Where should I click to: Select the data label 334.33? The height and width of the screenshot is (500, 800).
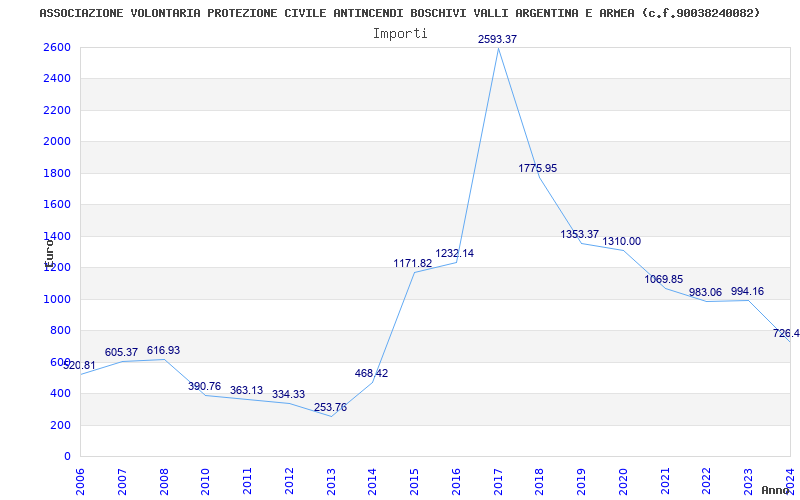pos(288,394)
